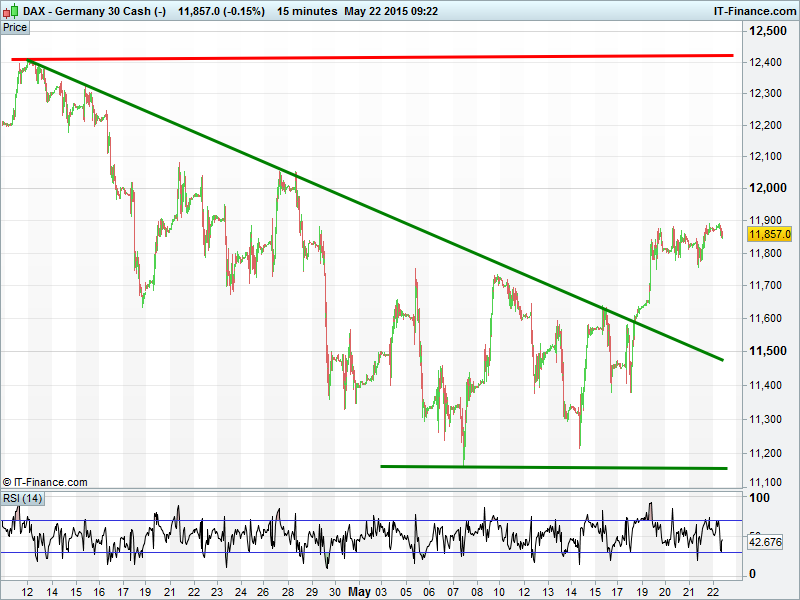Click the IT-Finance.com link at top right
The image size is (800, 600).
pos(754,10)
